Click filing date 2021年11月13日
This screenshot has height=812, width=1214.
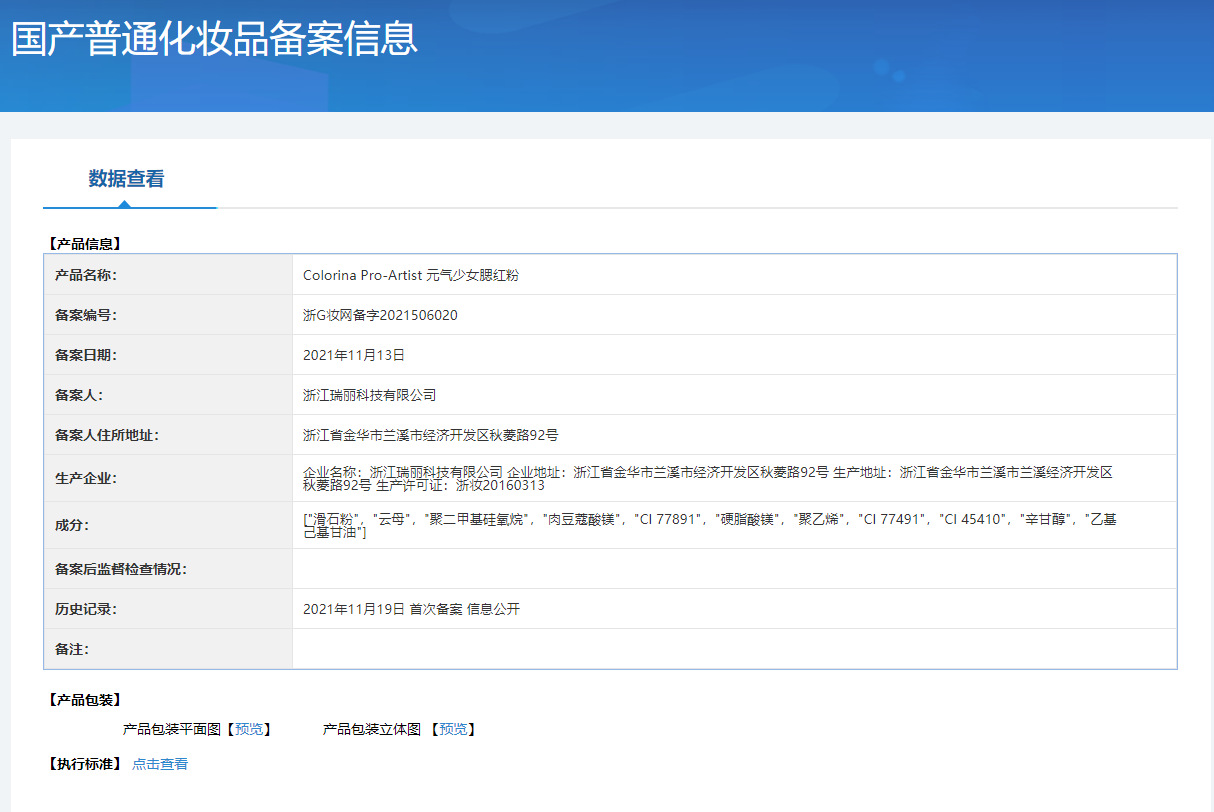[x=353, y=355]
